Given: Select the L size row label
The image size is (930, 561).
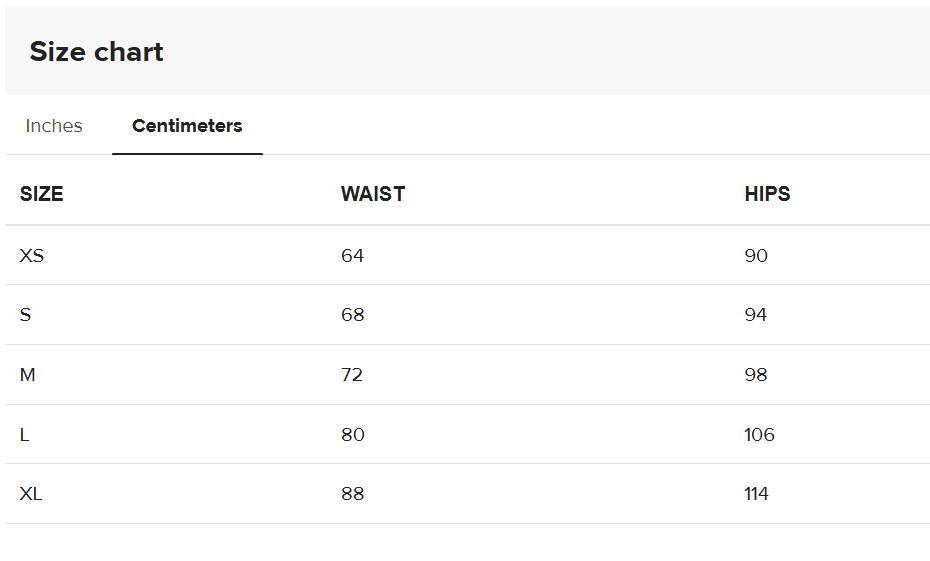Looking at the screenshot, I should click(x=24, y=435).
